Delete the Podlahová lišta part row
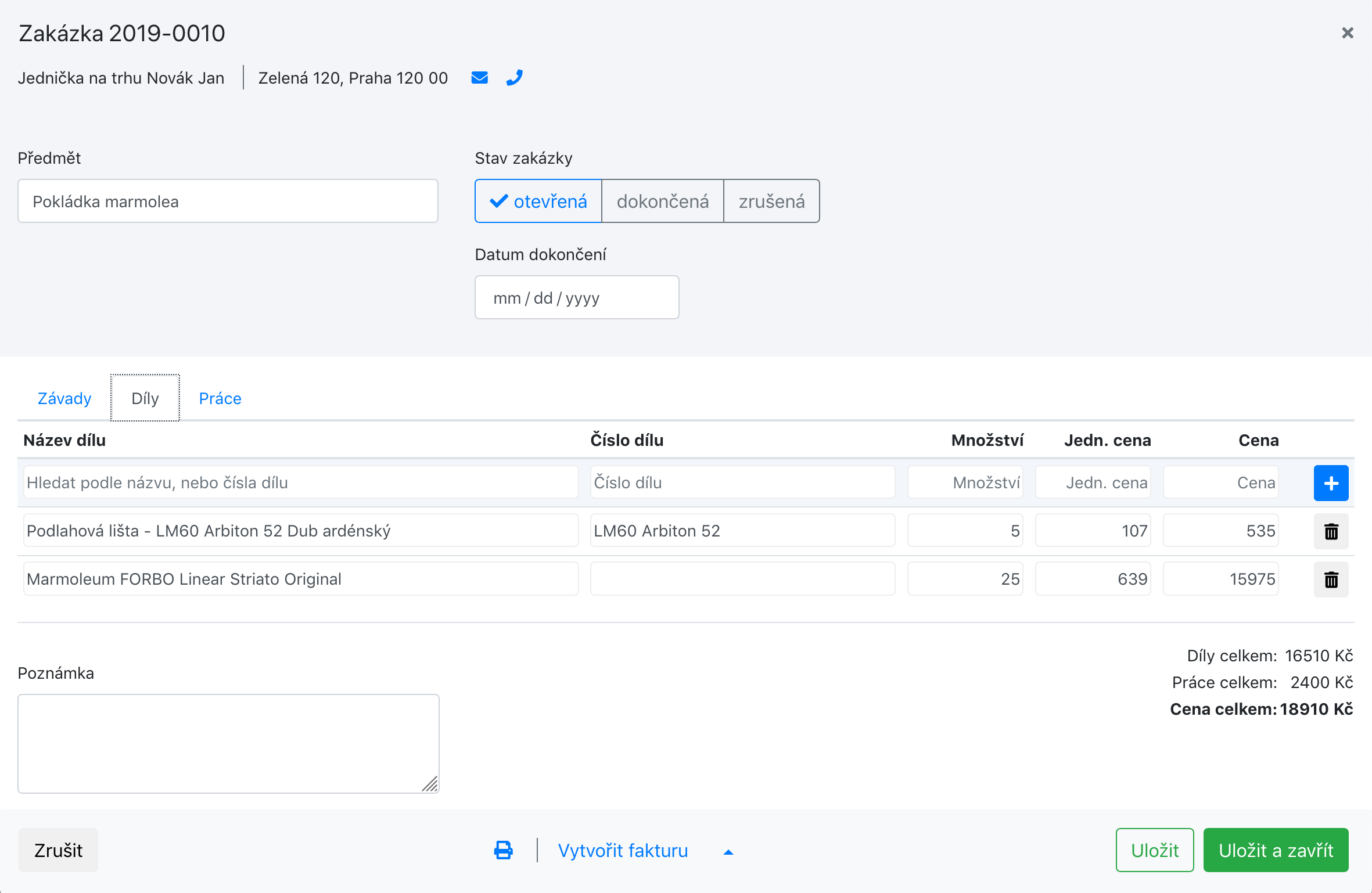Screen dimensions: 1372x893 coord(1331,531)
